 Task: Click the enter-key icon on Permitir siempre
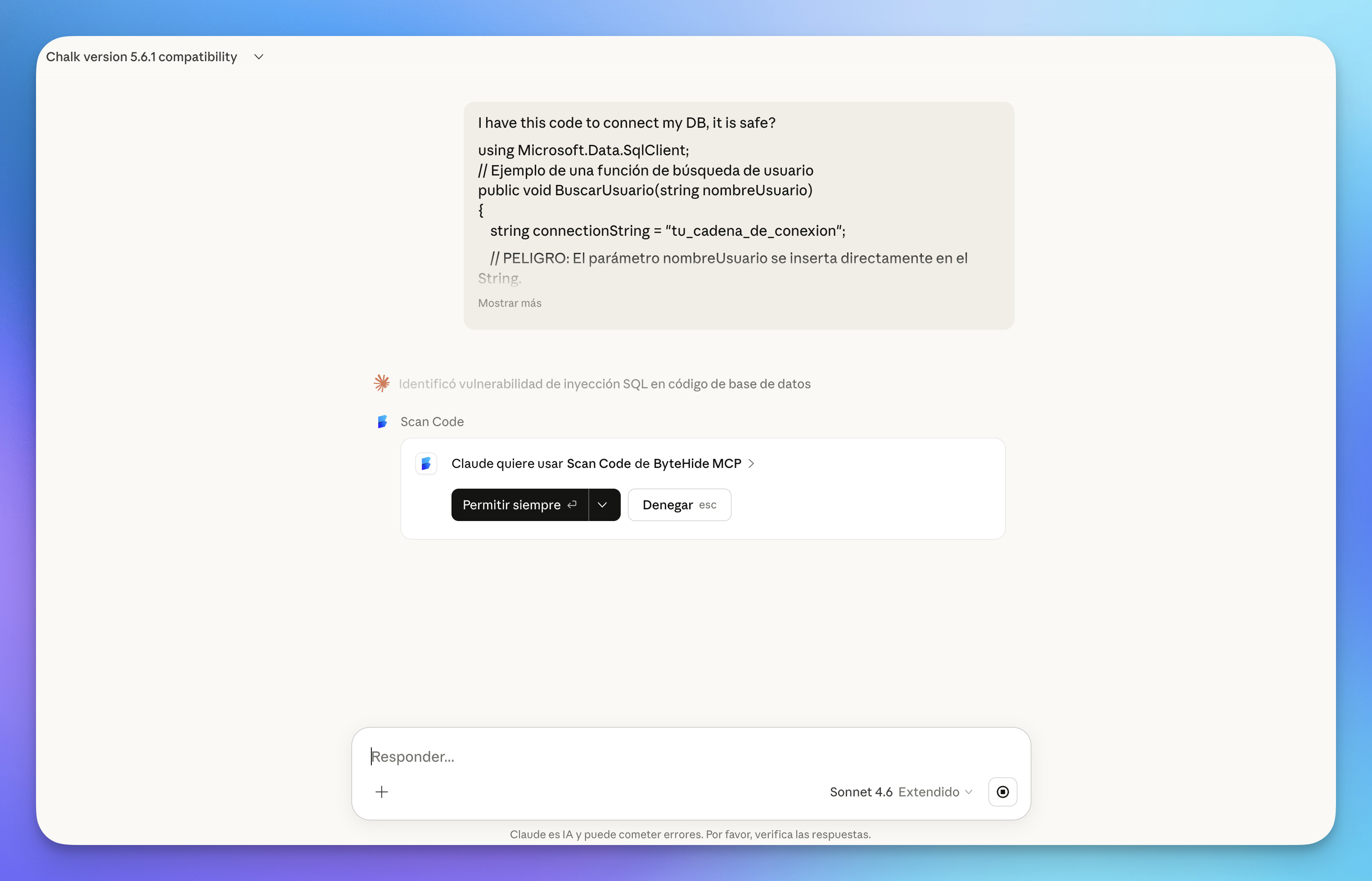[572, 504]
